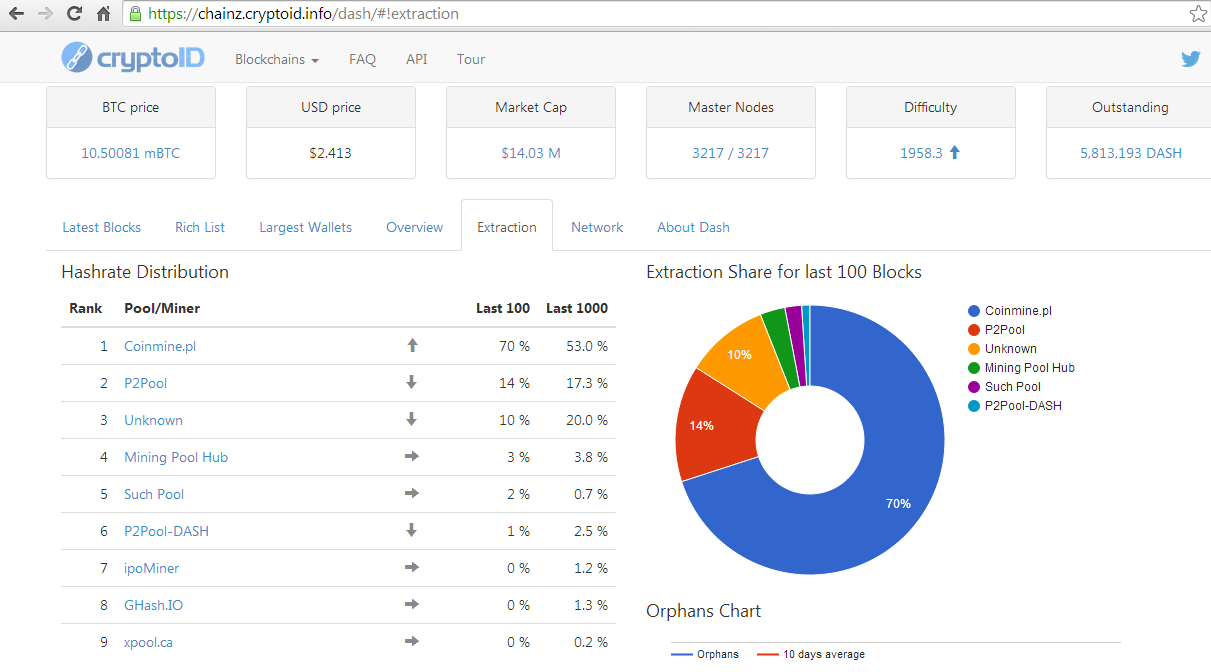The image size is (1211, 672).
Task: Open the ipoMiner pool link
Action: [152, 568]
